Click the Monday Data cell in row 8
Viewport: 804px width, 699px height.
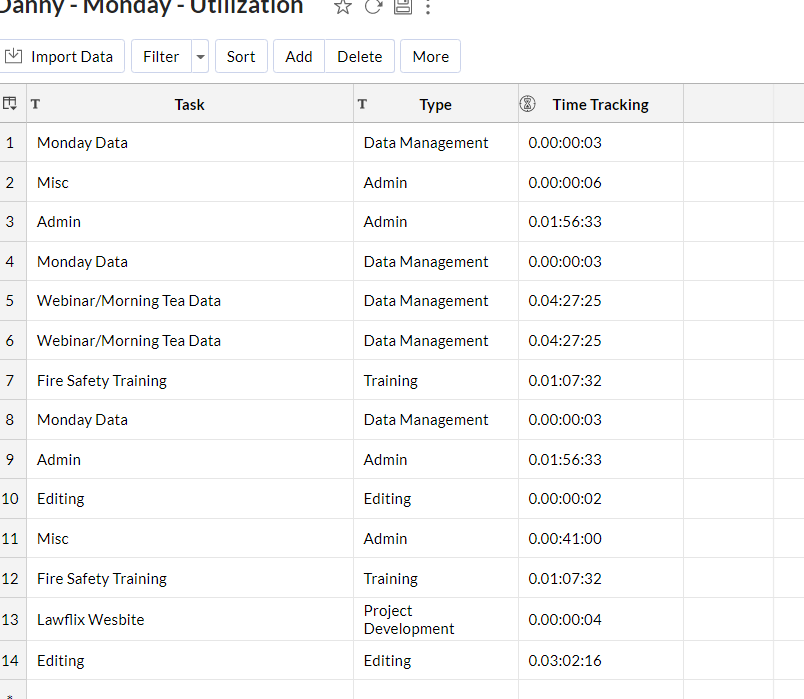tap(190, 420)
